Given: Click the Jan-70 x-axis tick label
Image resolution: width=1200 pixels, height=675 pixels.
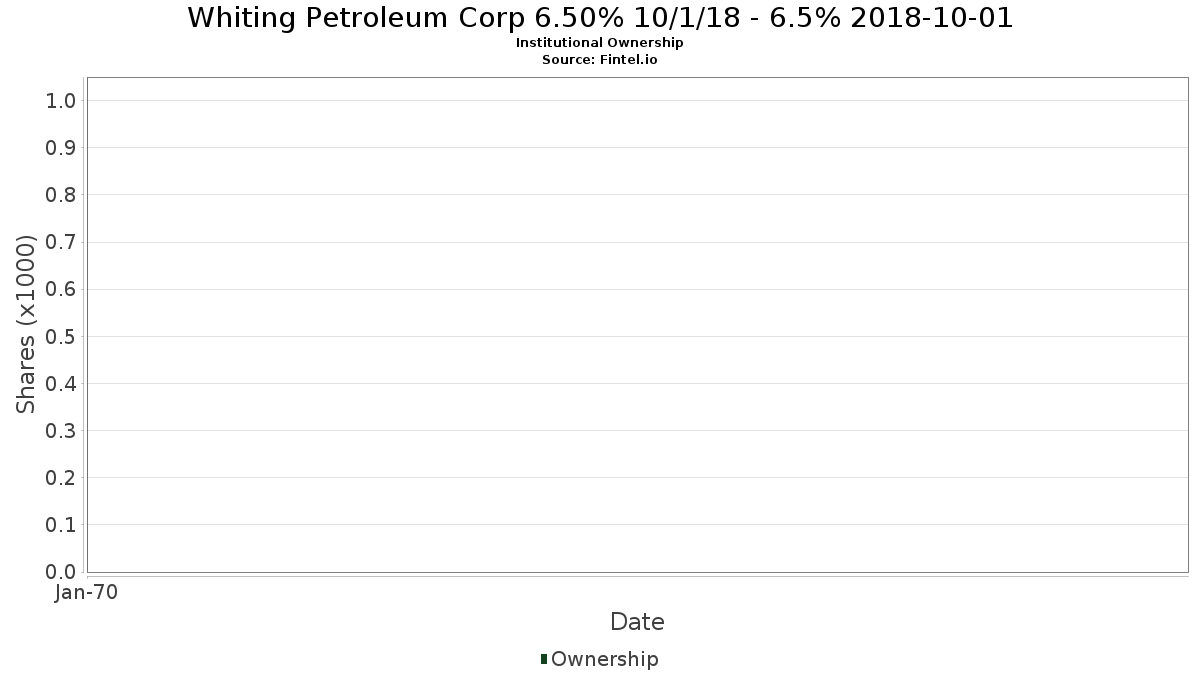Looking at the screenshot, I should (86, 593).
